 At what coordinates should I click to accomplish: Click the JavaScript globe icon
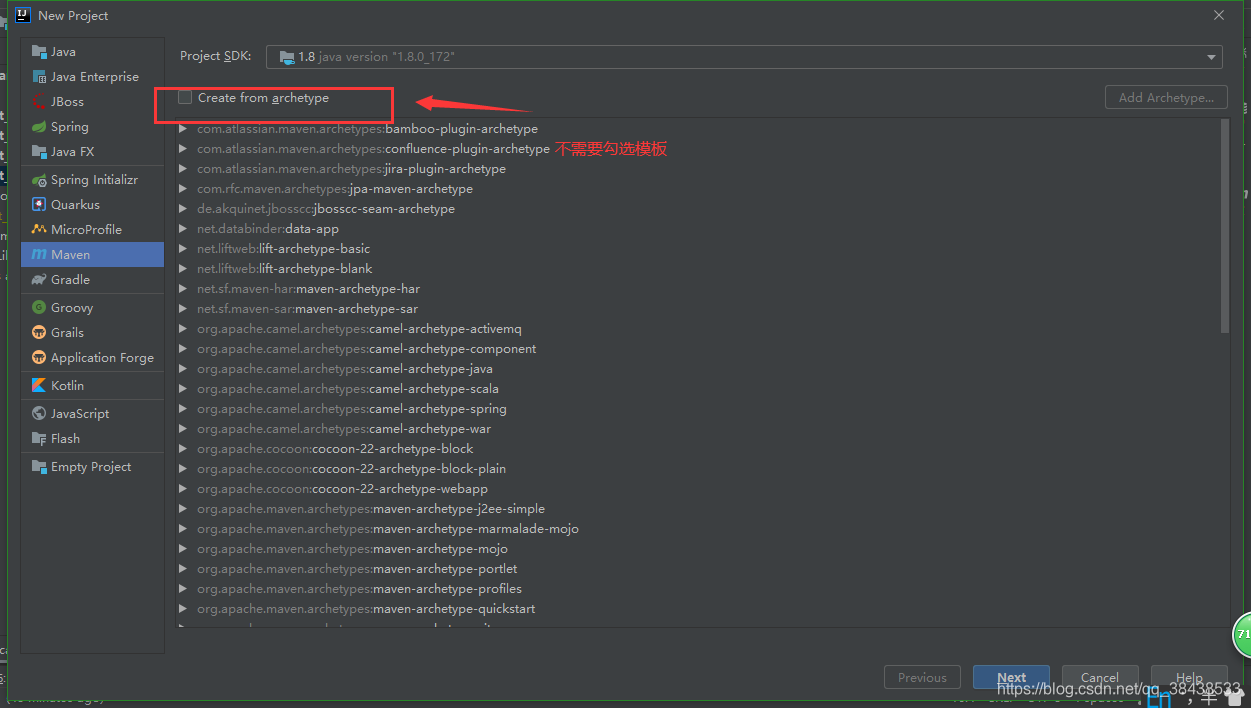coord(39,414)
